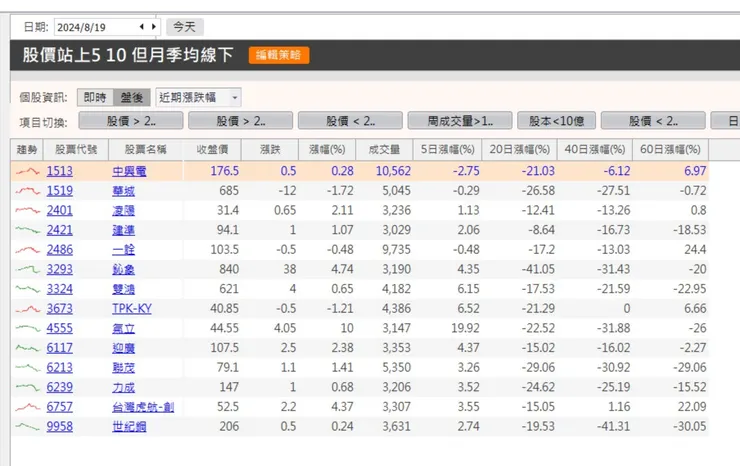The height and width of the screenshot is (466, 740).
Task: Open trend sparkline chart for stock 3673
Action: coord(27,309)
